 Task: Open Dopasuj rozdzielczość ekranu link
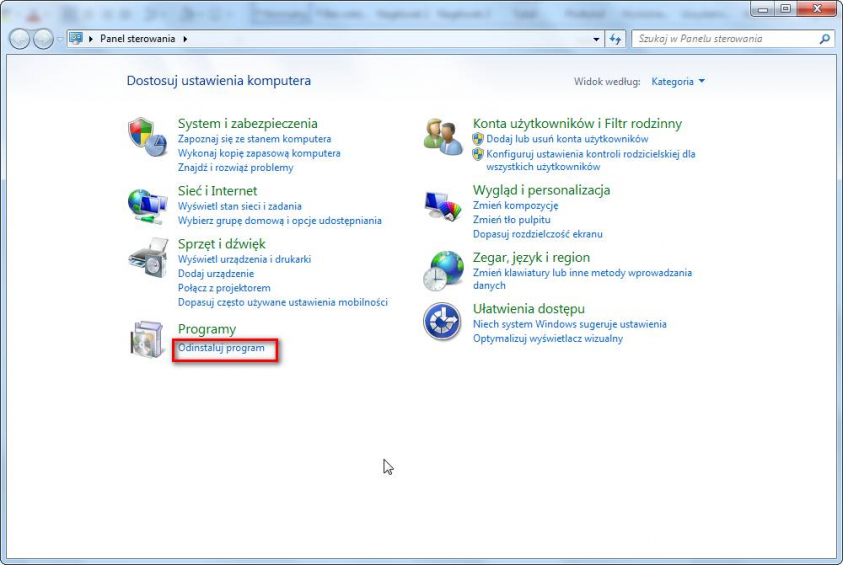[x=537, y=234]
